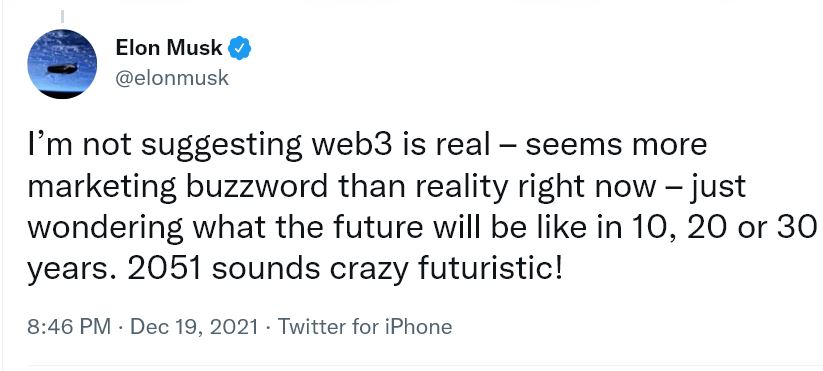Click the word years. in last line
Image resolution: width=823 pixels, height=371 pixels.
(73, 271)
